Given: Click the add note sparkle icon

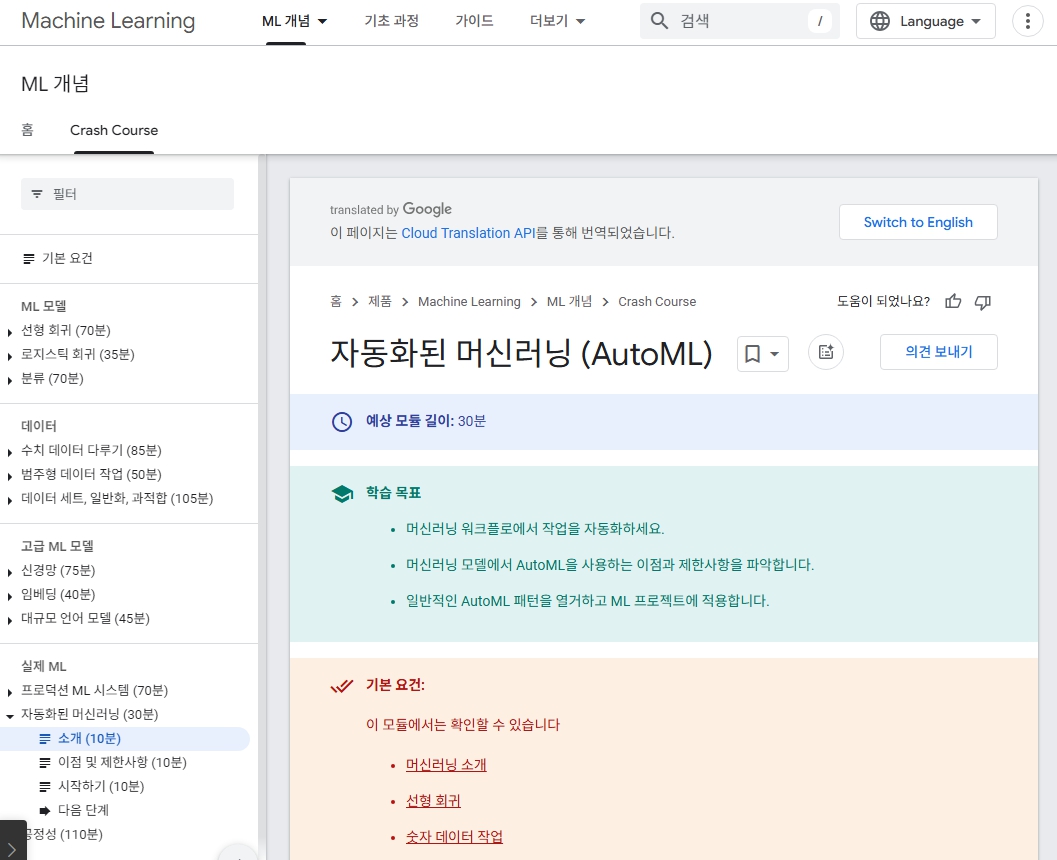Looking at the screenshot, I should coord(826,352).
